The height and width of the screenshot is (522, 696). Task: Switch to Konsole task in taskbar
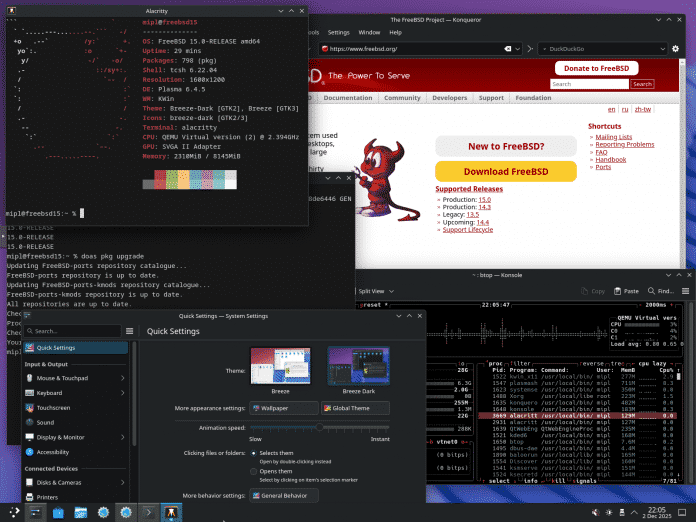tap(149, 513)
